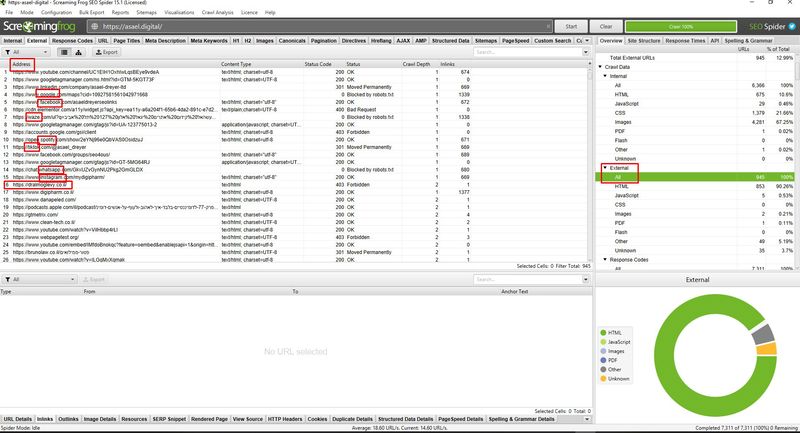Open the SERP Snippet bottom tab
This screenshot has width=800, height=433.
(169, 419)
